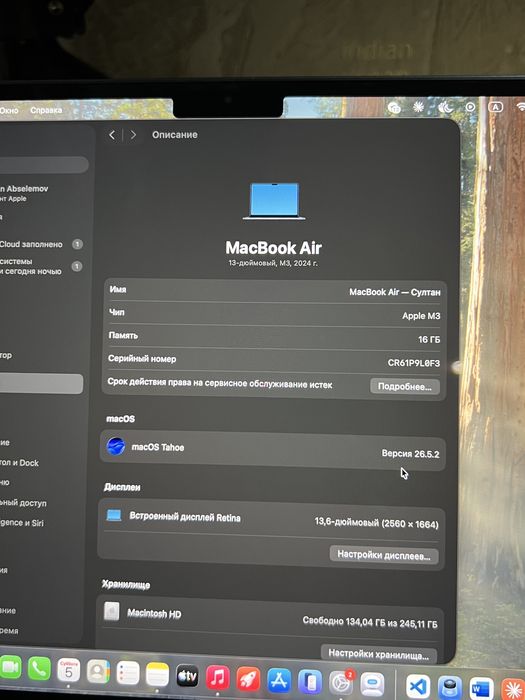Click '13,6-дюймовый (2560 × 1664)' text
The height and width of the screenshot is (700, 525).
[x=376, y=523]
